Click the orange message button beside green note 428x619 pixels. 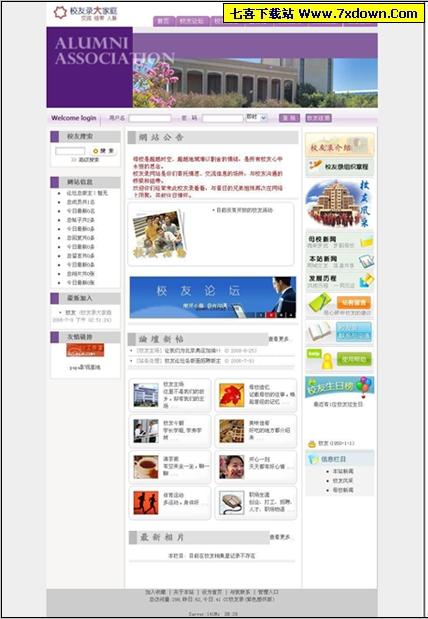354,303
